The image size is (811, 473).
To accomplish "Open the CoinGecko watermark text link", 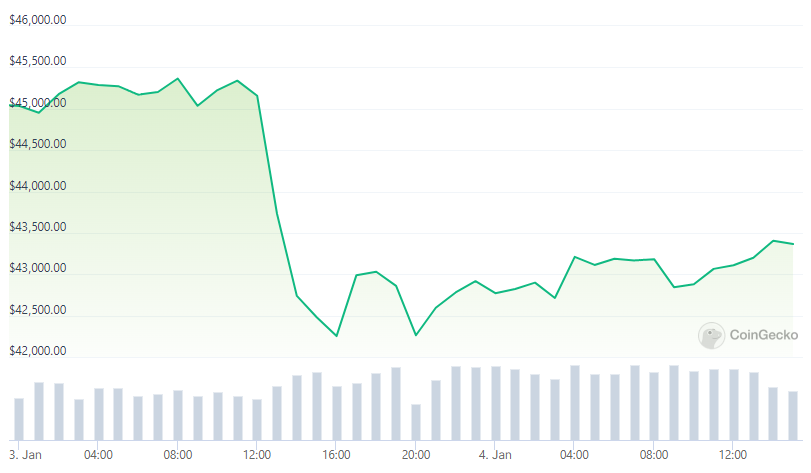I will [764, 336].
